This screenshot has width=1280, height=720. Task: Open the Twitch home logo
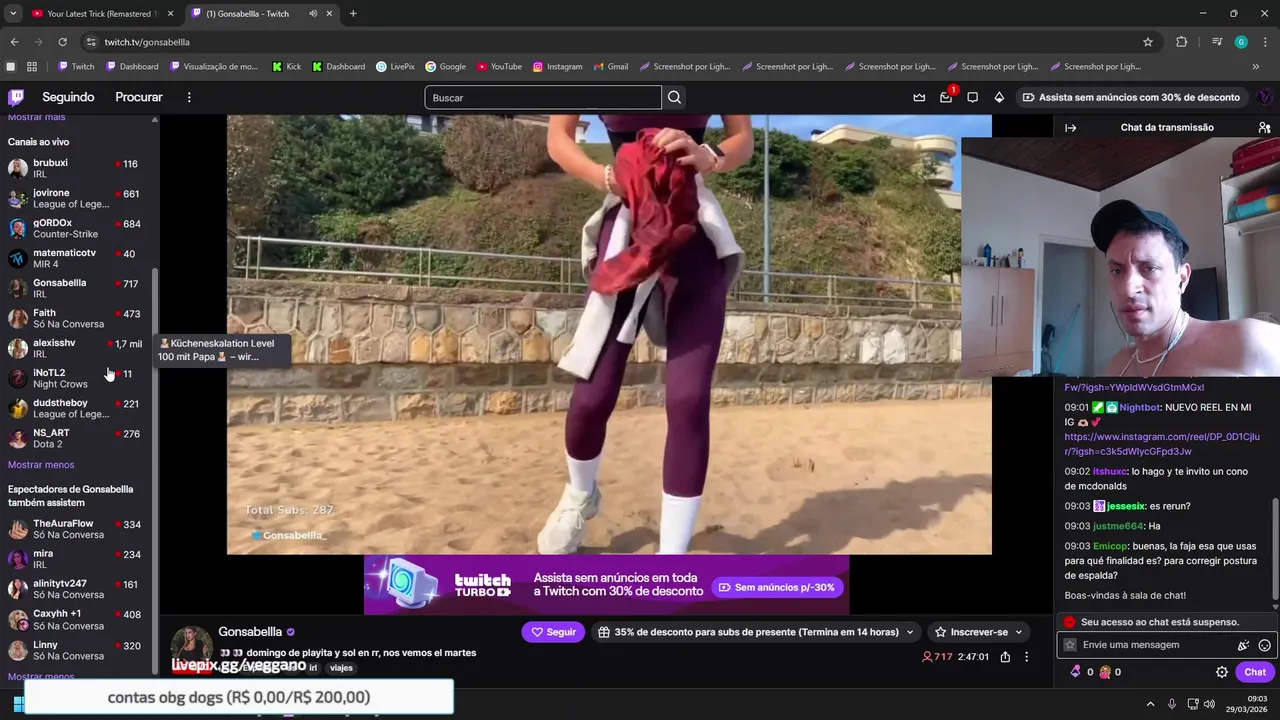(16, 97)
